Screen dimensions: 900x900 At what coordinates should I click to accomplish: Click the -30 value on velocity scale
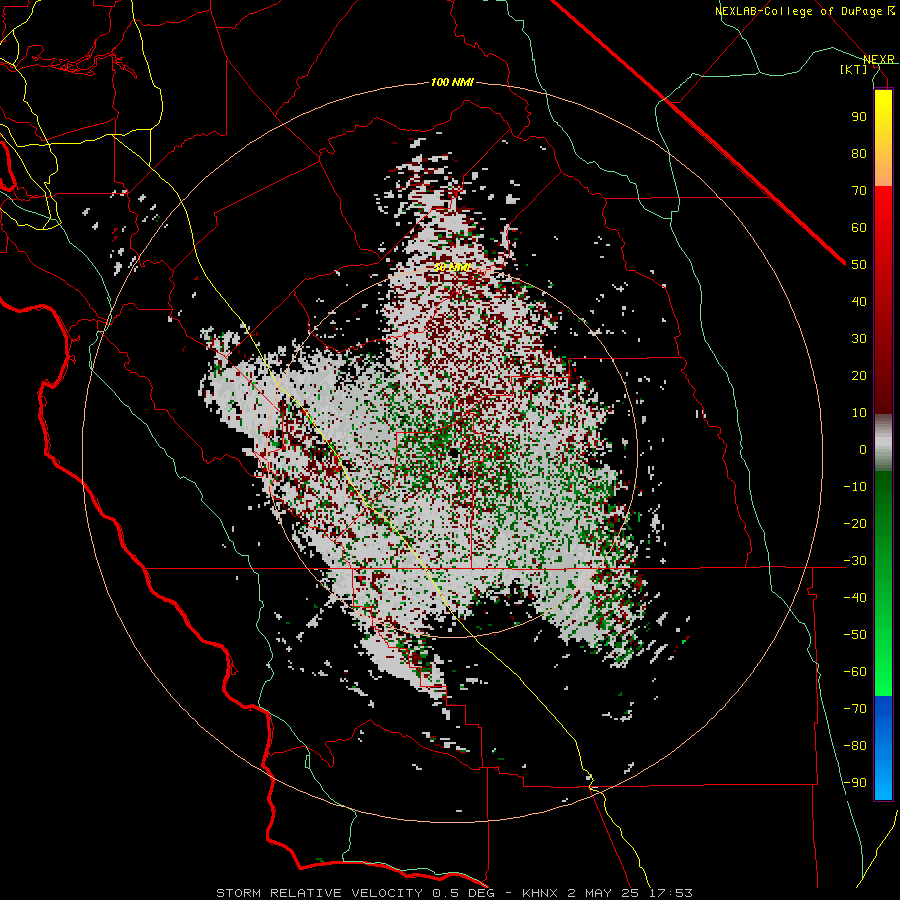(x=855, y=561)
